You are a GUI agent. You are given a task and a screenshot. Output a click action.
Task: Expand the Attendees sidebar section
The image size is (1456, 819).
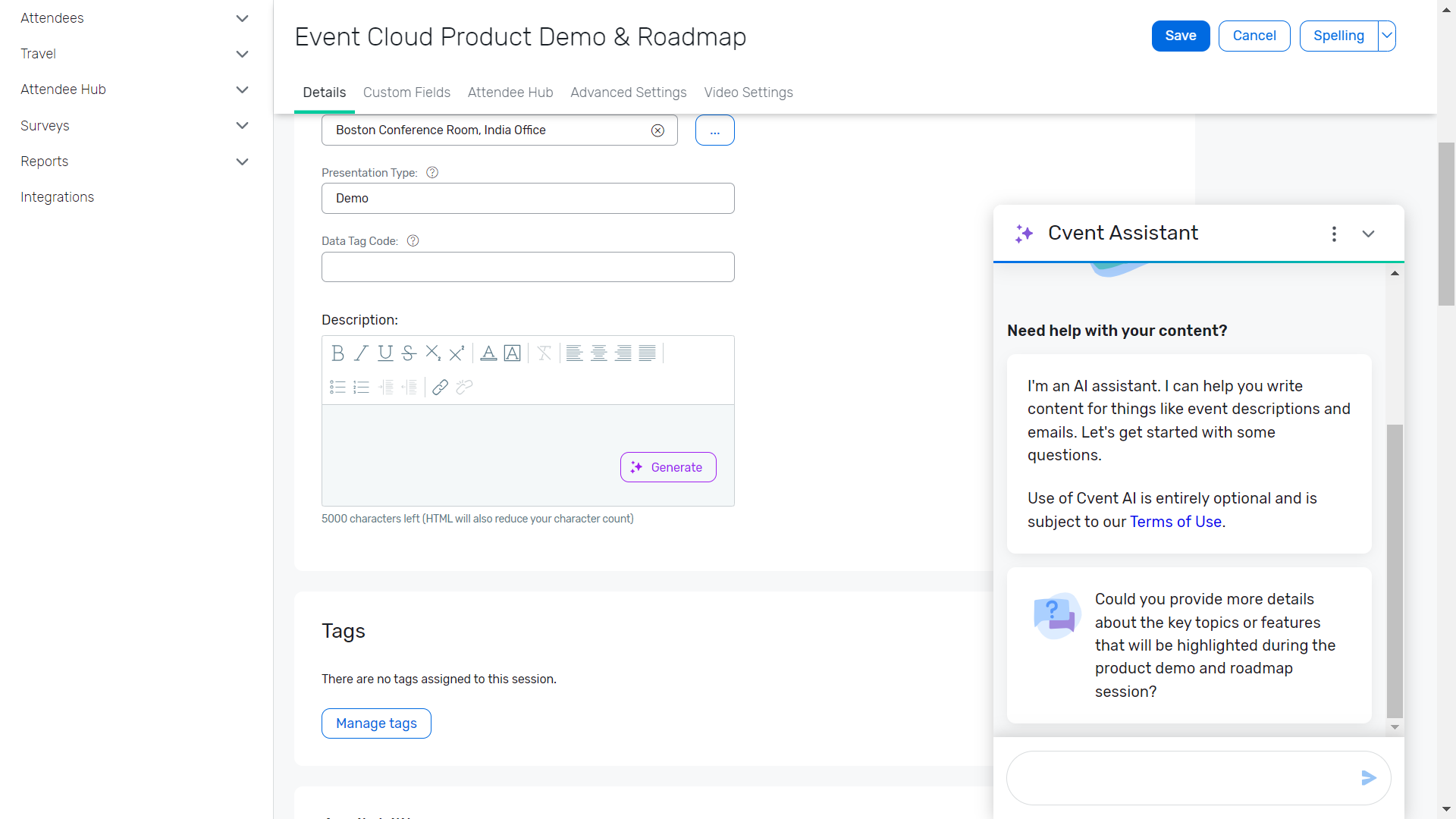(243, 18)
